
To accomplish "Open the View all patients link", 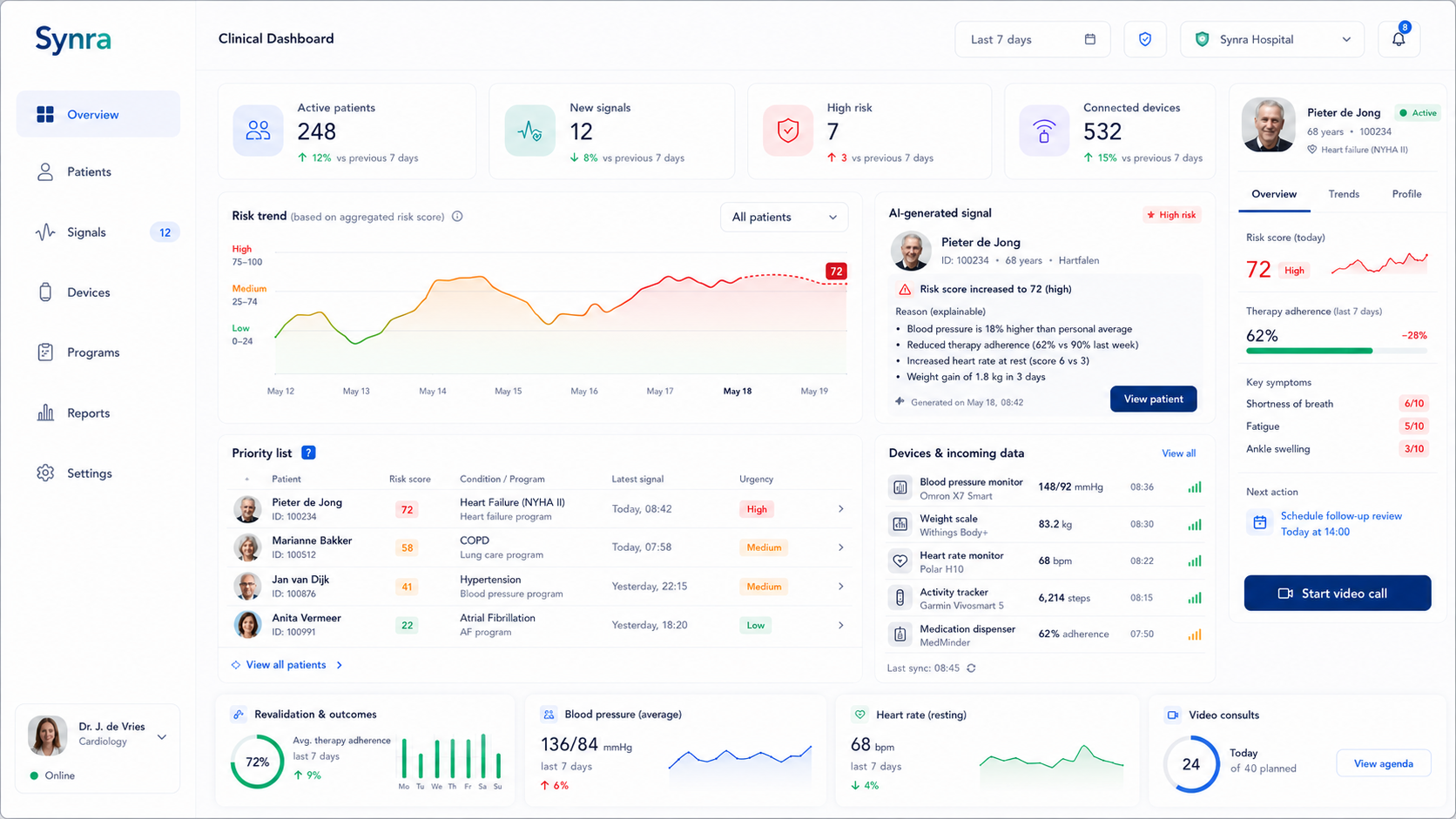I will pyautogui.click(x=286, y=665).
